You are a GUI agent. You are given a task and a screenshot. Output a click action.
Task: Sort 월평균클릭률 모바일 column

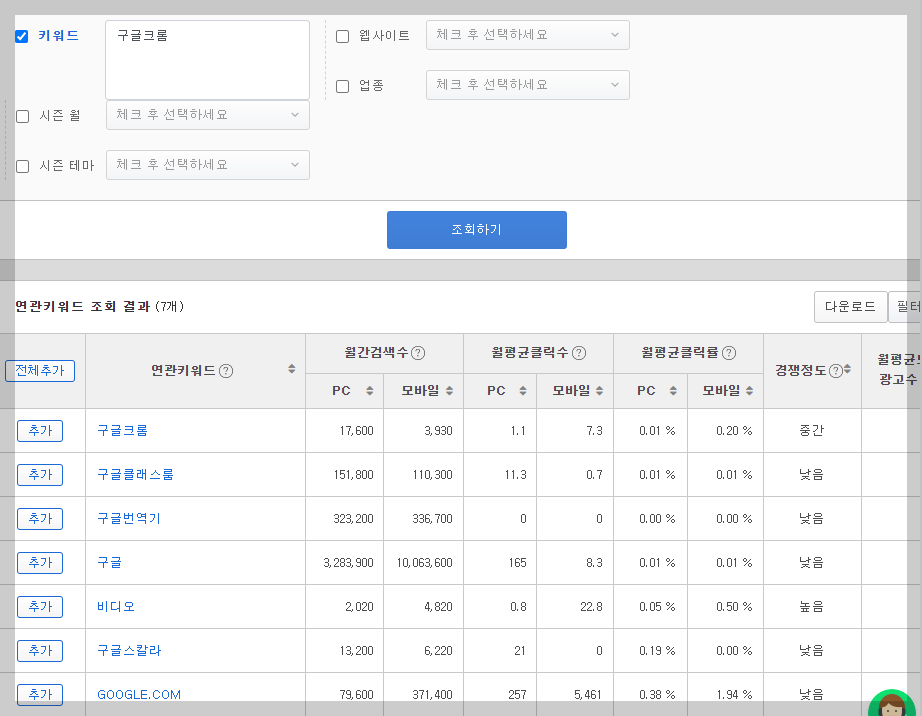[749, 391]
